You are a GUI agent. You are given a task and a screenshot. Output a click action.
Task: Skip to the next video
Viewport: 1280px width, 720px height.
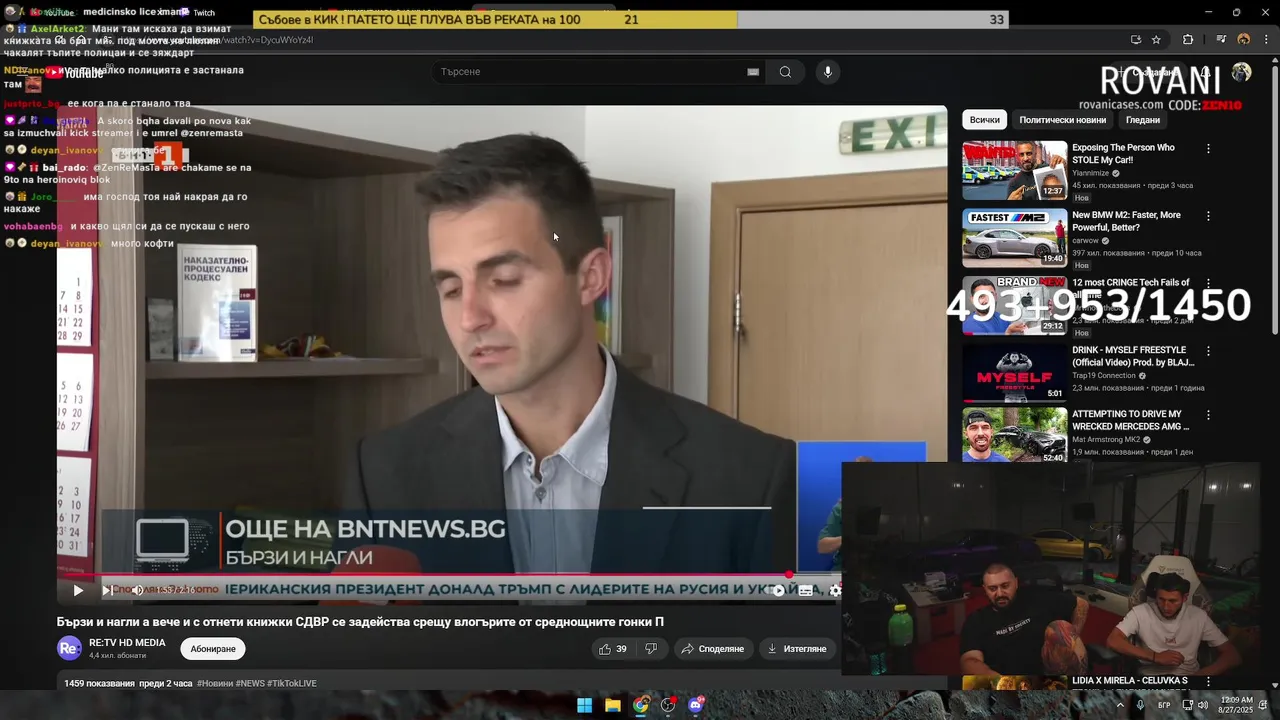pos(106,590)
